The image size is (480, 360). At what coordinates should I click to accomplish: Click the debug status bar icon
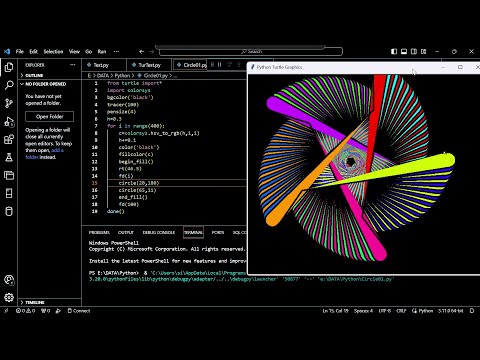click(x=58, y=311)
